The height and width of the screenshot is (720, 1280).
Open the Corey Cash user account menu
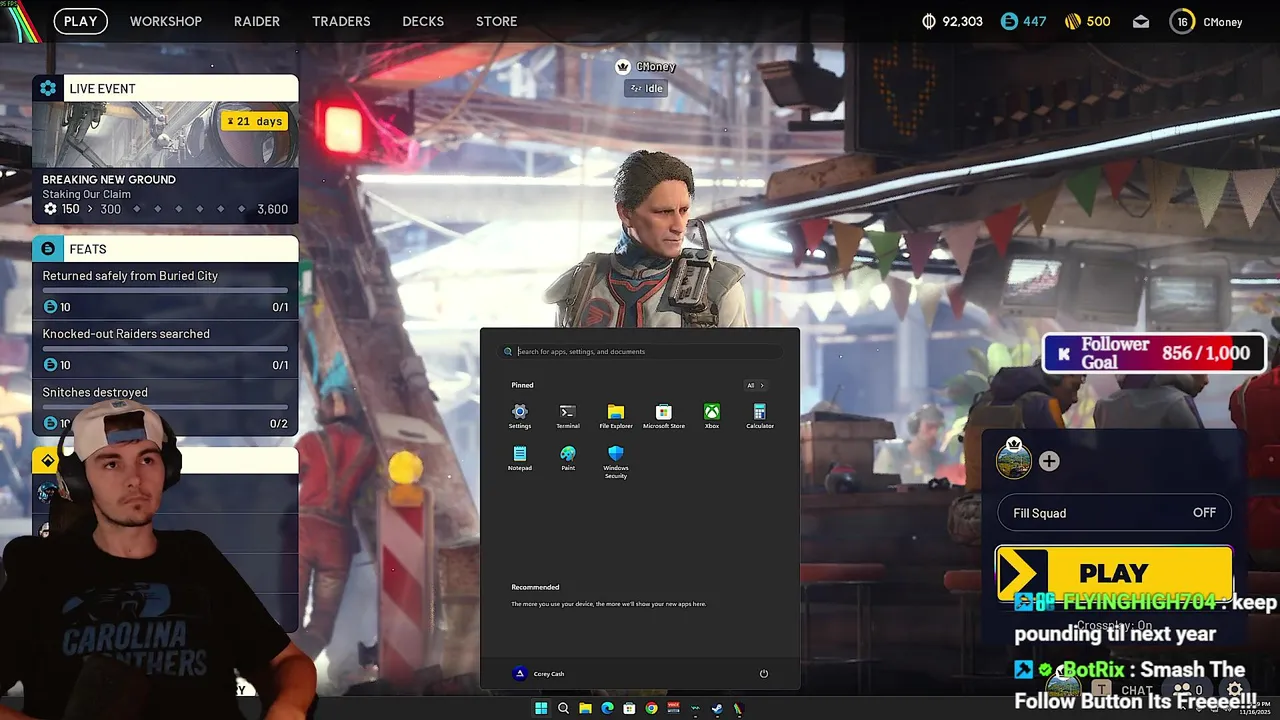(539, 673)
